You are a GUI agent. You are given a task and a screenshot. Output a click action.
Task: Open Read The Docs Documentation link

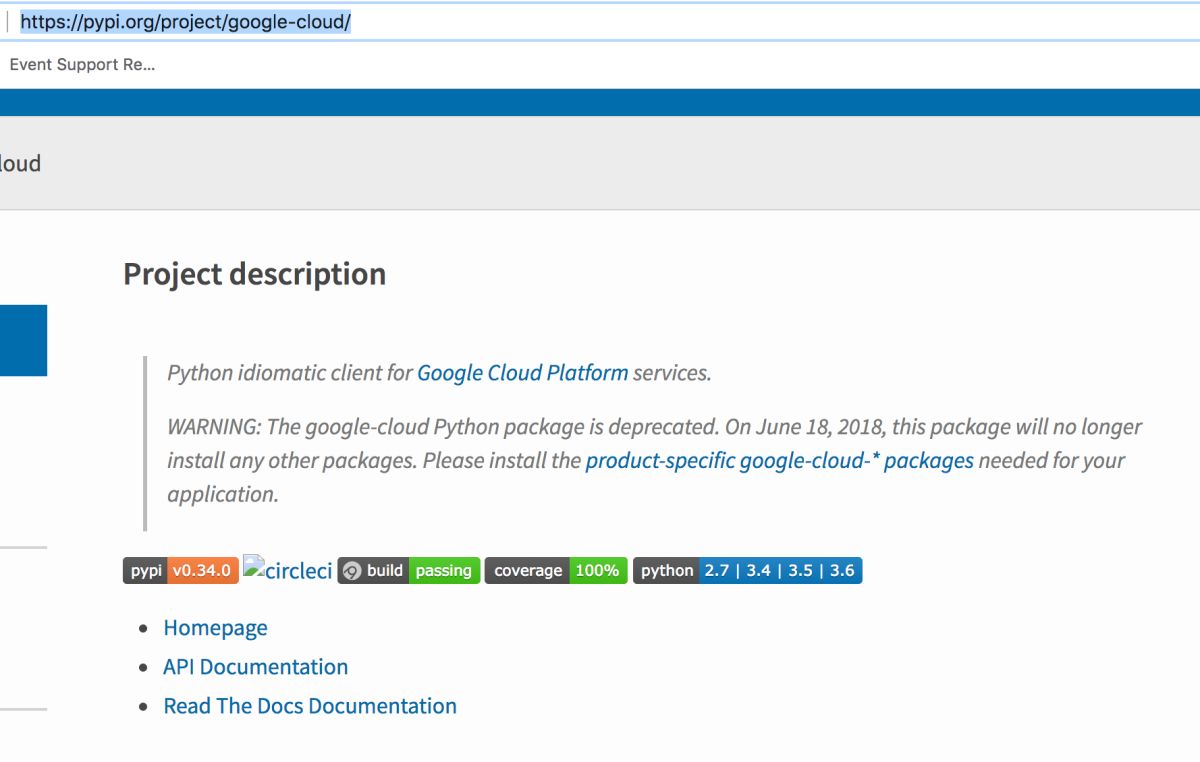[x=310, y=706]
